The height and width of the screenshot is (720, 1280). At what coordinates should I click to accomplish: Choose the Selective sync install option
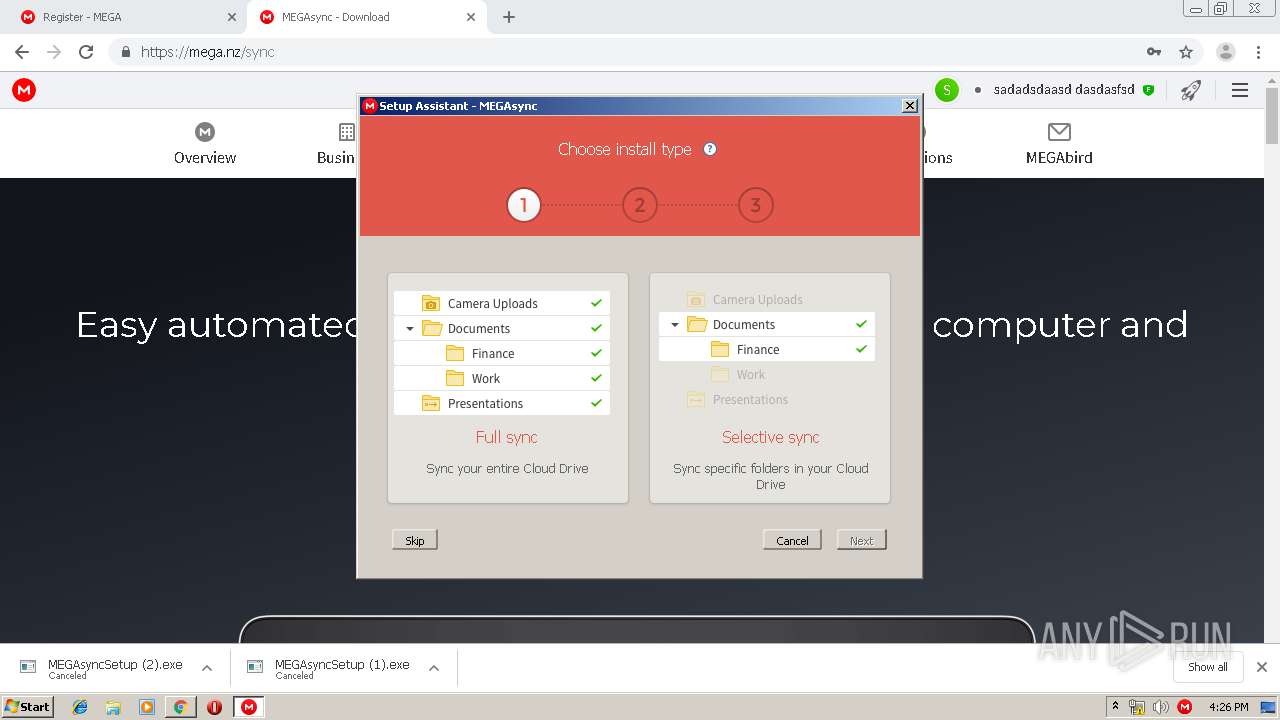coord(770,388)
